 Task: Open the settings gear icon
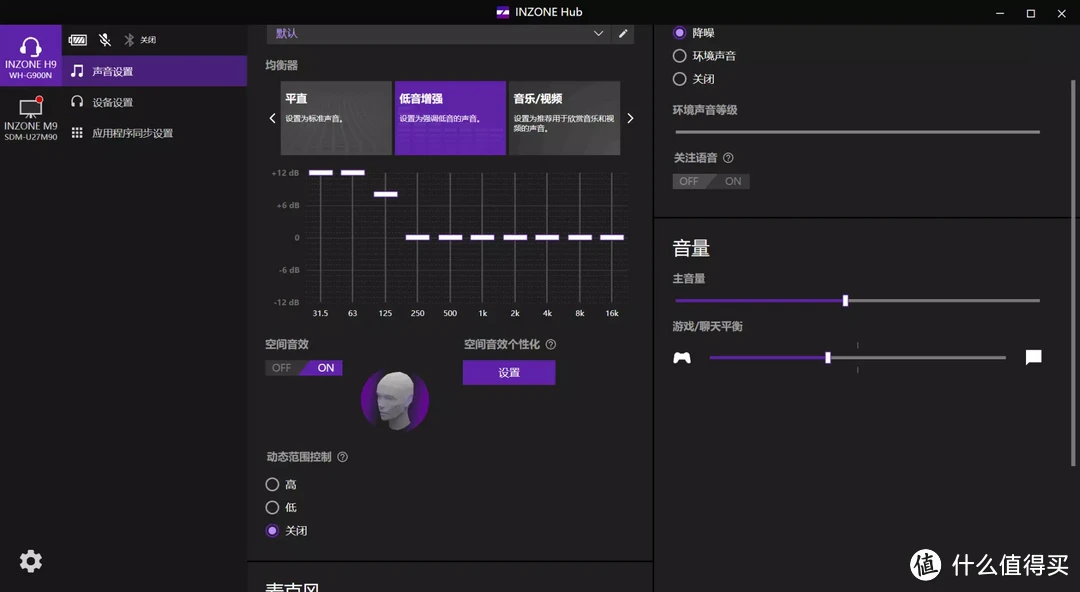(30, 561)
